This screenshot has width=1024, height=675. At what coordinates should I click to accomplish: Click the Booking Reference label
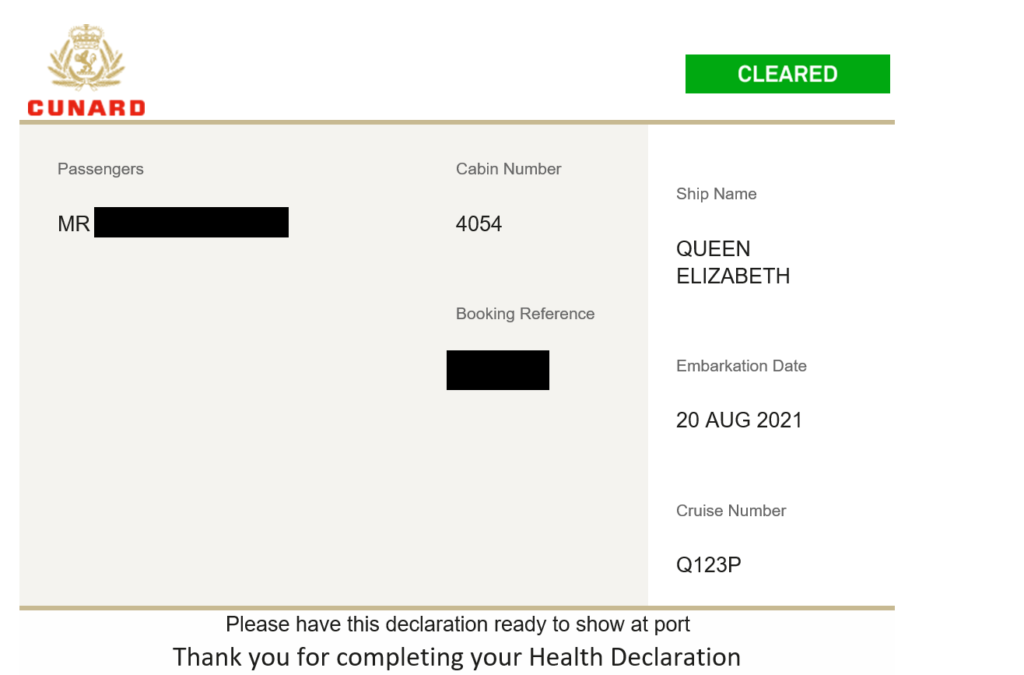(525, 314)
